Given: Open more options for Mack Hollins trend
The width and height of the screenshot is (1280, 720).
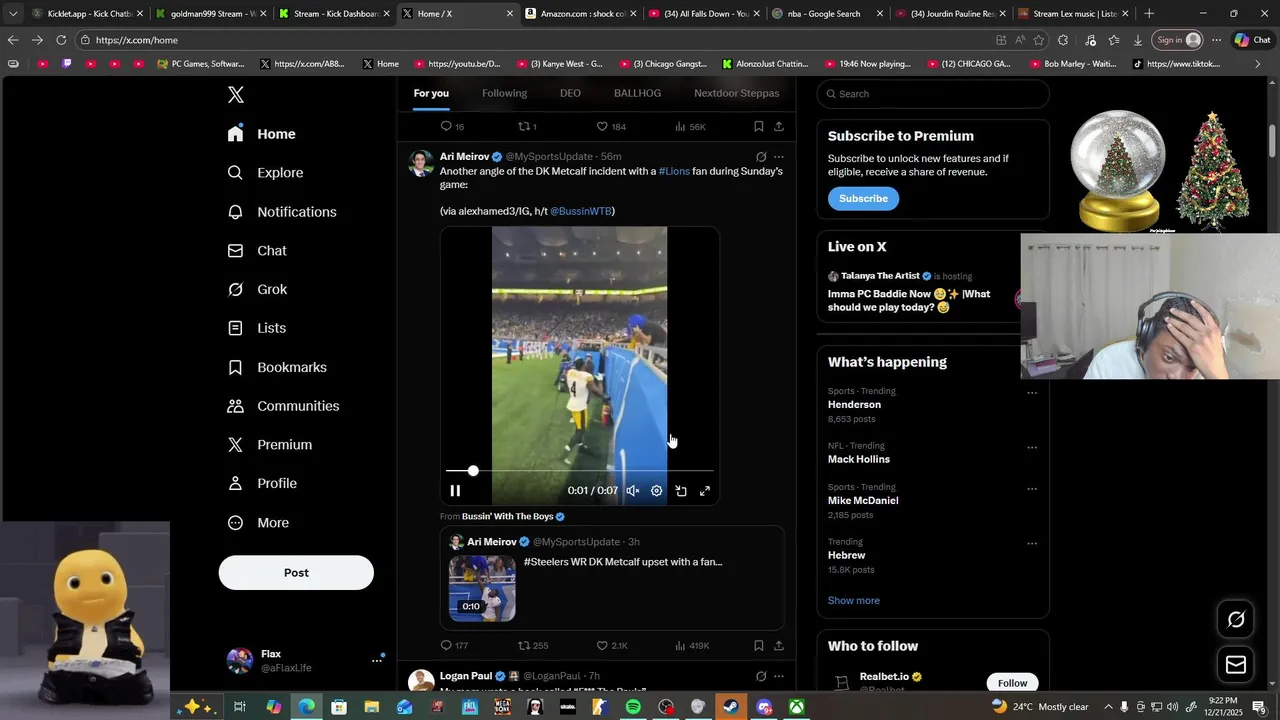Looking at the screenshot, I should (x=1032, y=447).
